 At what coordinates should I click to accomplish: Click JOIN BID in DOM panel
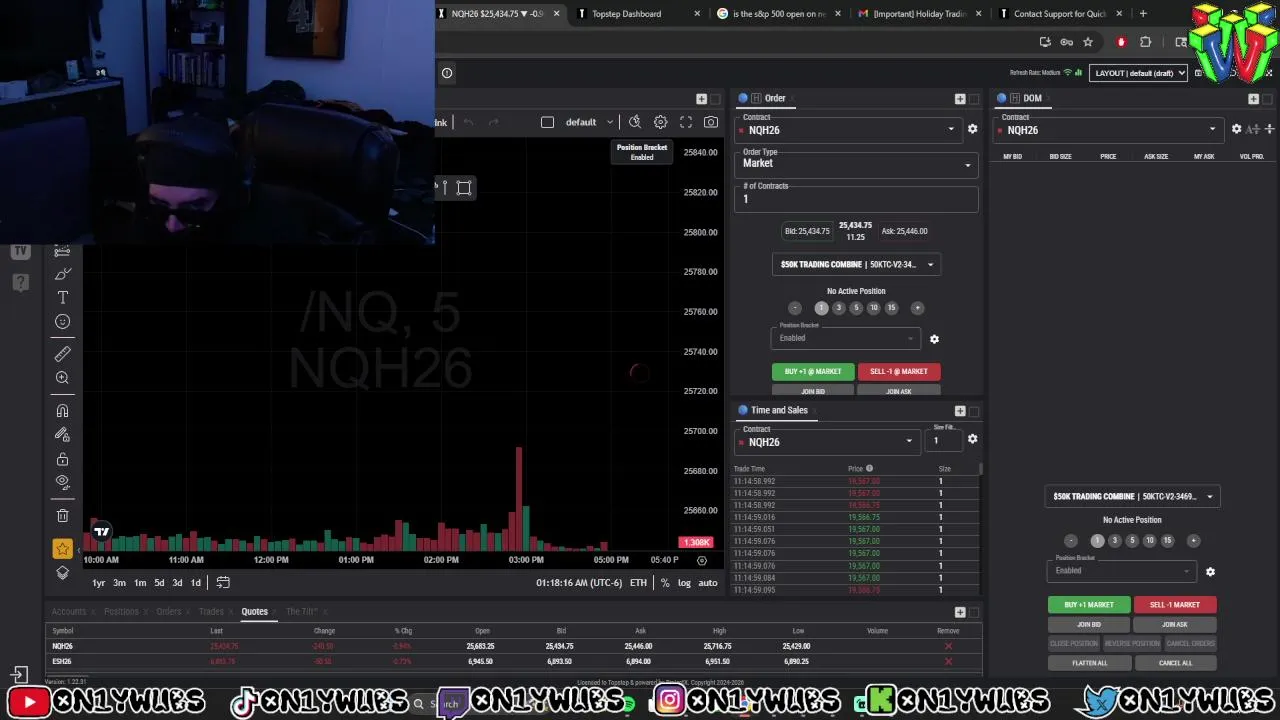[x=1089, y=625]
